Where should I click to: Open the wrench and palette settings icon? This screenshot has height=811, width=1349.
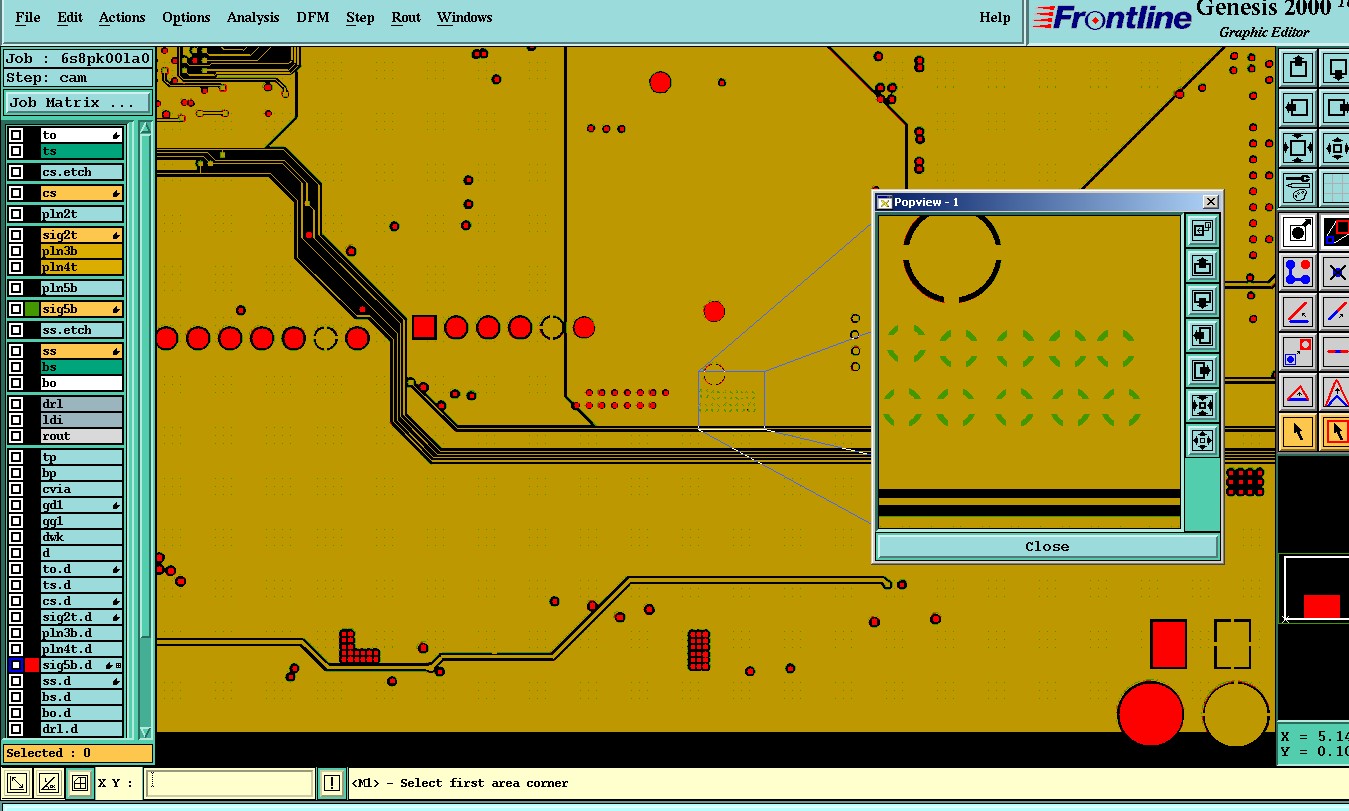1298,187
